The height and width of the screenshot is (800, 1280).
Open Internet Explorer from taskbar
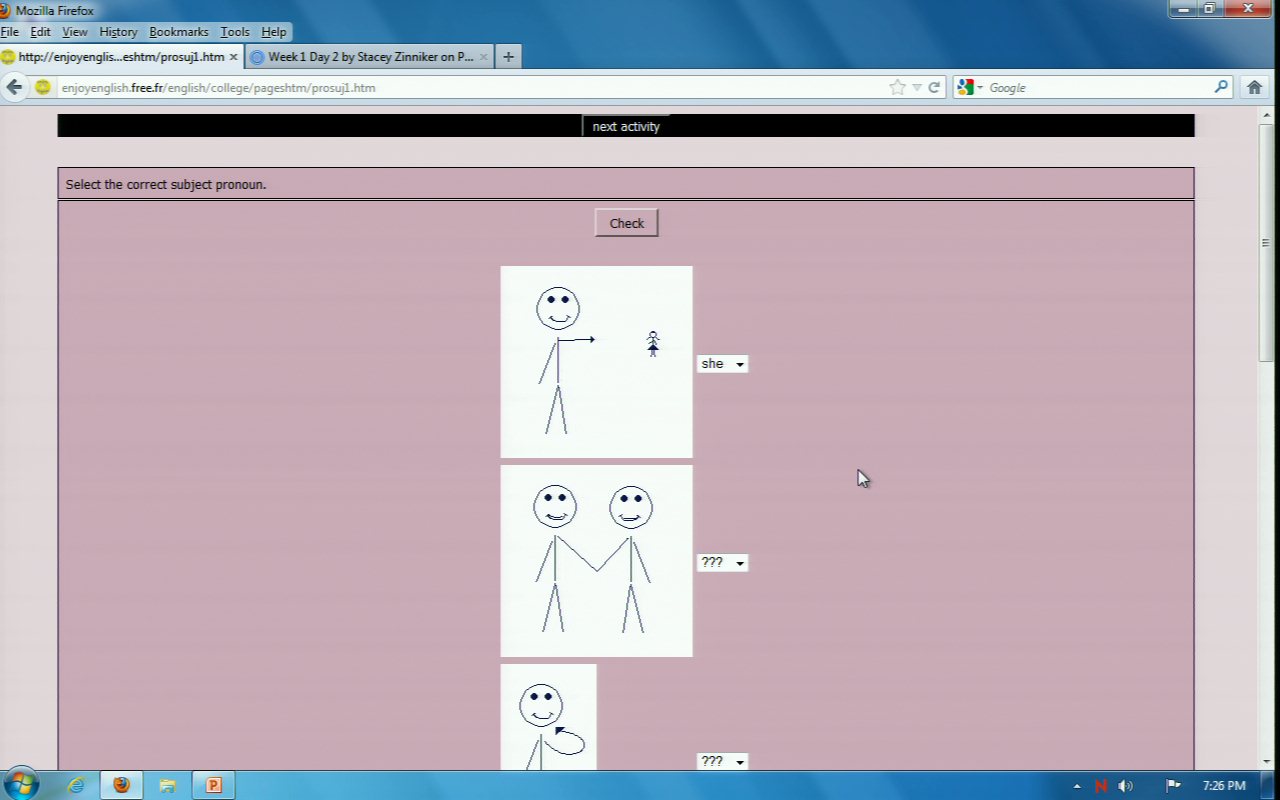(x=76, y=785)
